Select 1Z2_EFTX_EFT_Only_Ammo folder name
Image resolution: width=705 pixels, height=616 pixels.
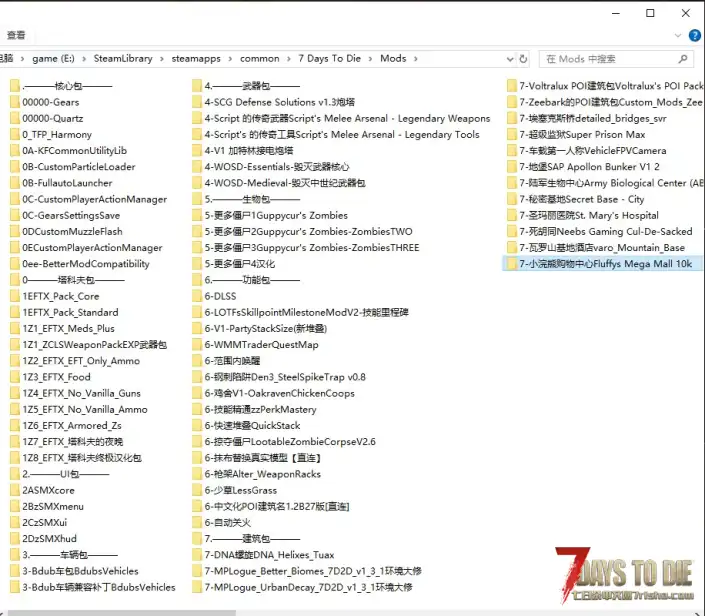tap(81, 361)
